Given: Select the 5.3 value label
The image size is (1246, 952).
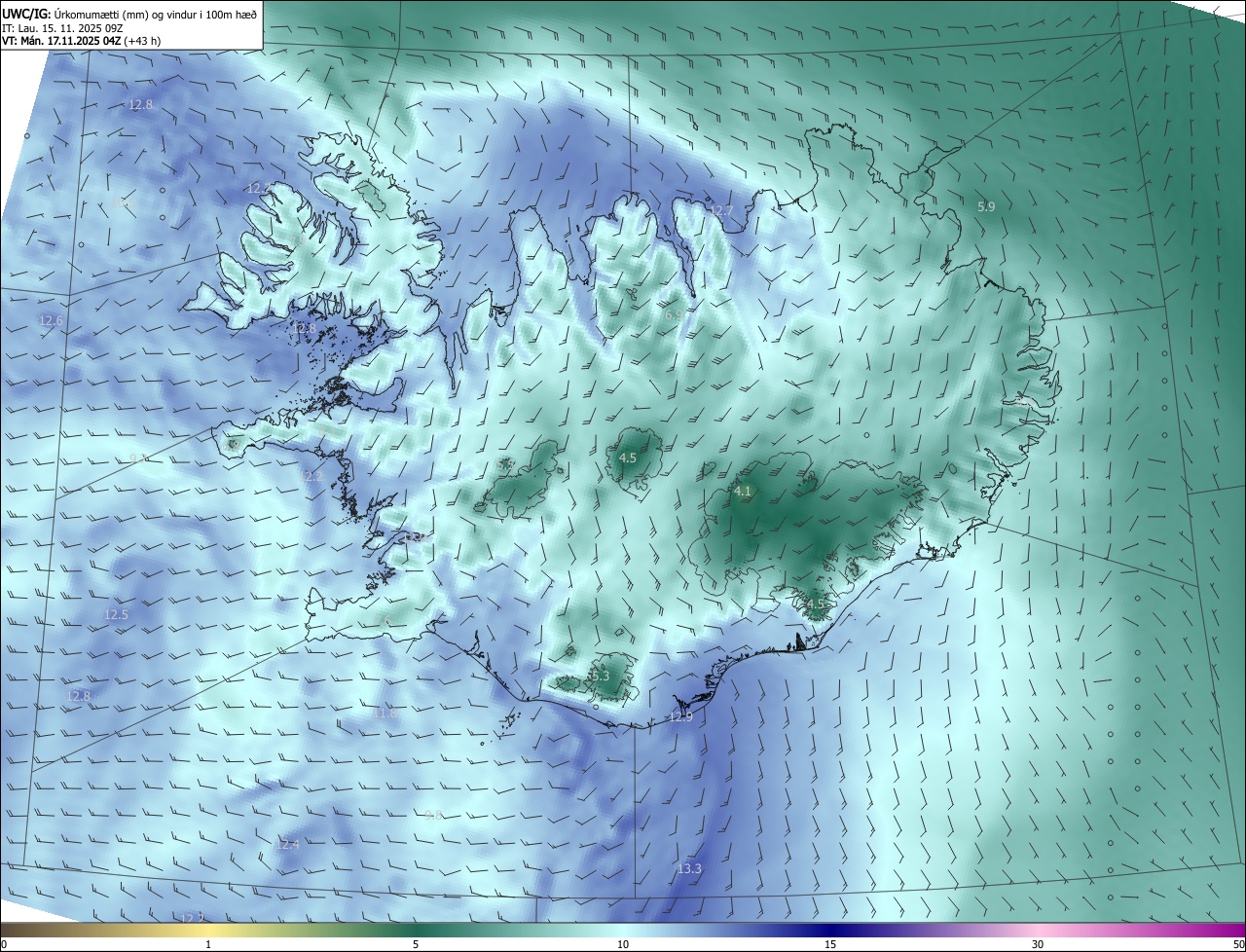Looking at the screenshot, I should [599, 676].
